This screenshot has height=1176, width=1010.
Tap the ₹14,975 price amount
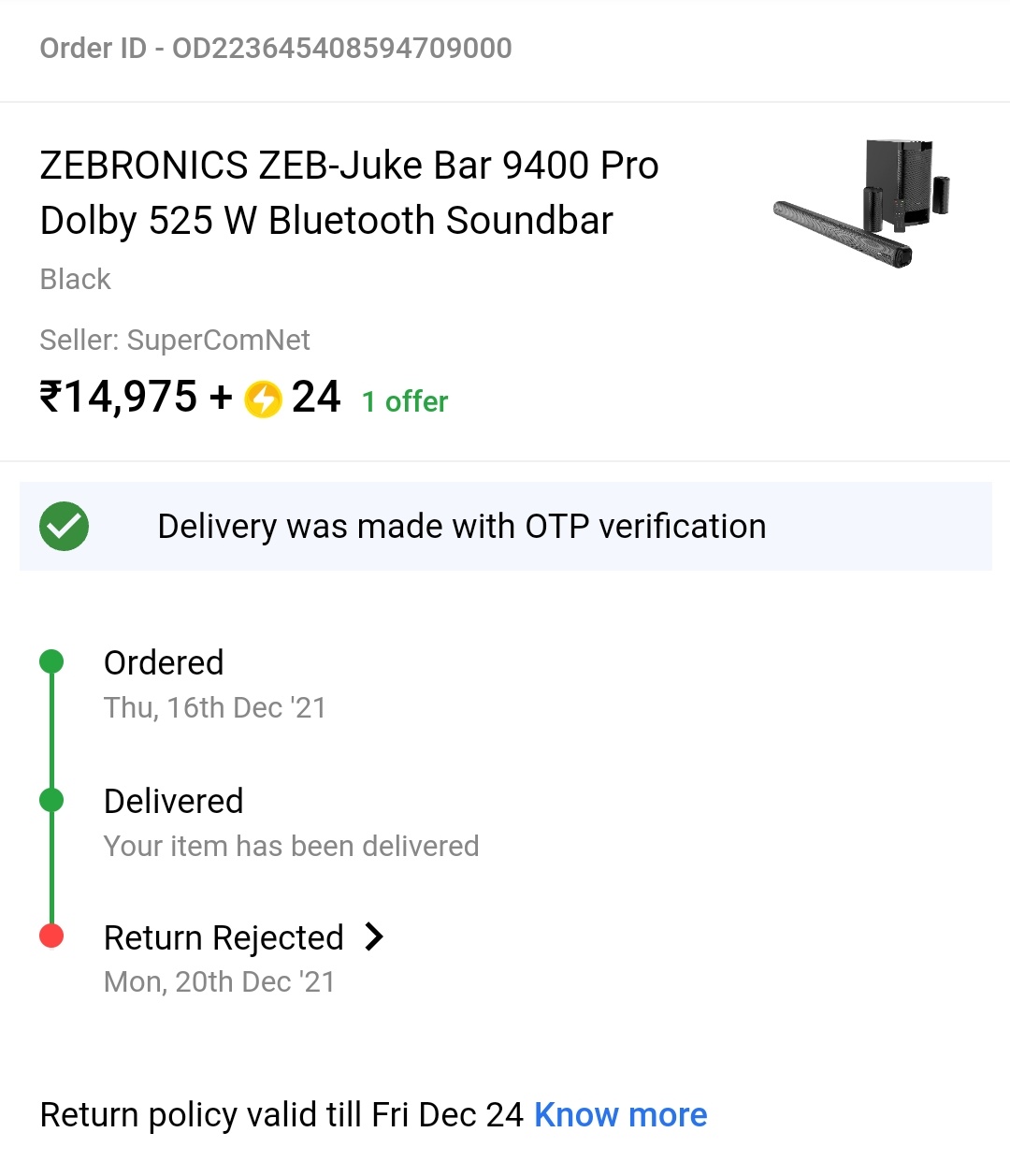click(119, 397)
